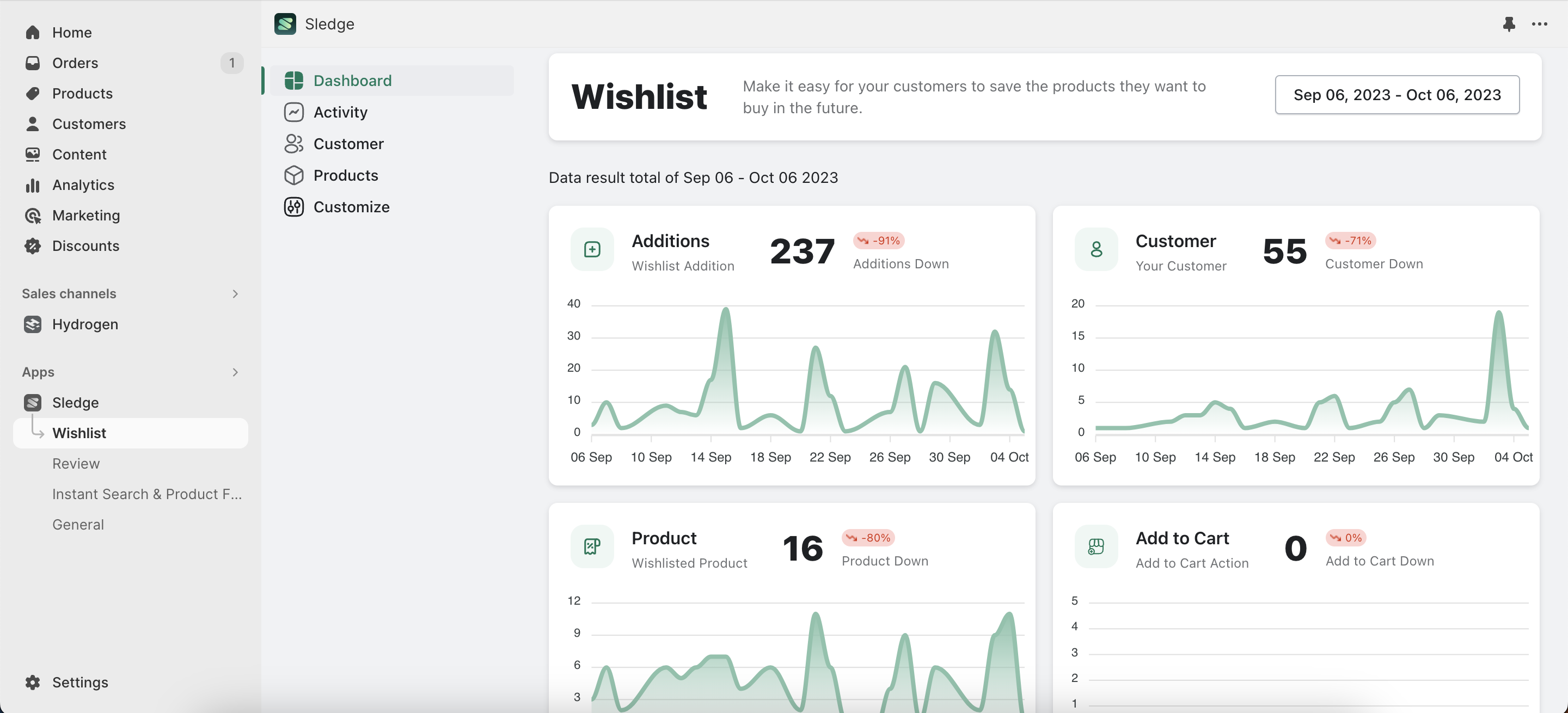Screen dimensions: 1568x713
Task: Click the peak on the Additions chart
Action: [726, 310]
